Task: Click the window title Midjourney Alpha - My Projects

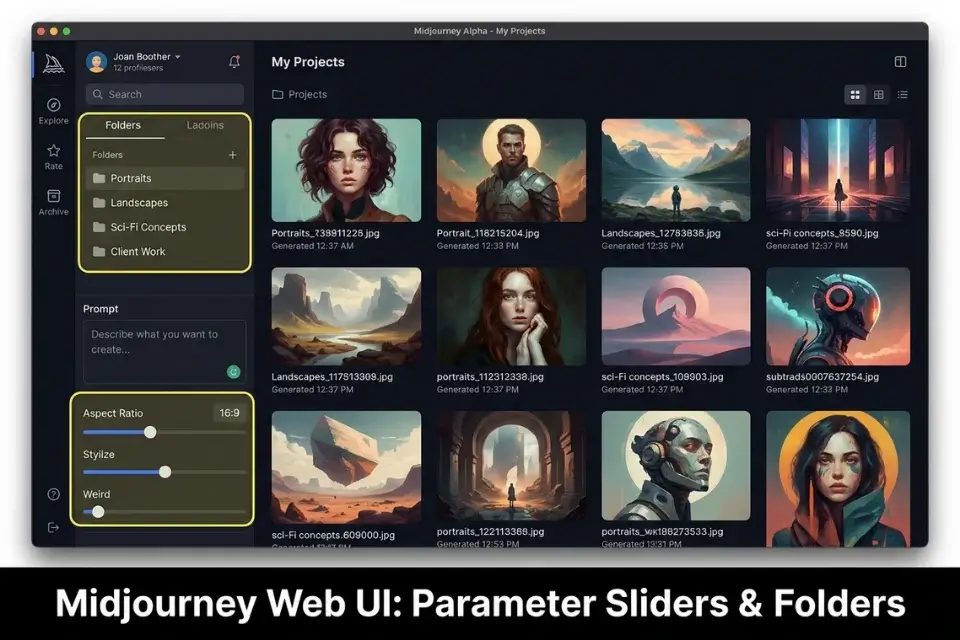Action: click(479, 31)
